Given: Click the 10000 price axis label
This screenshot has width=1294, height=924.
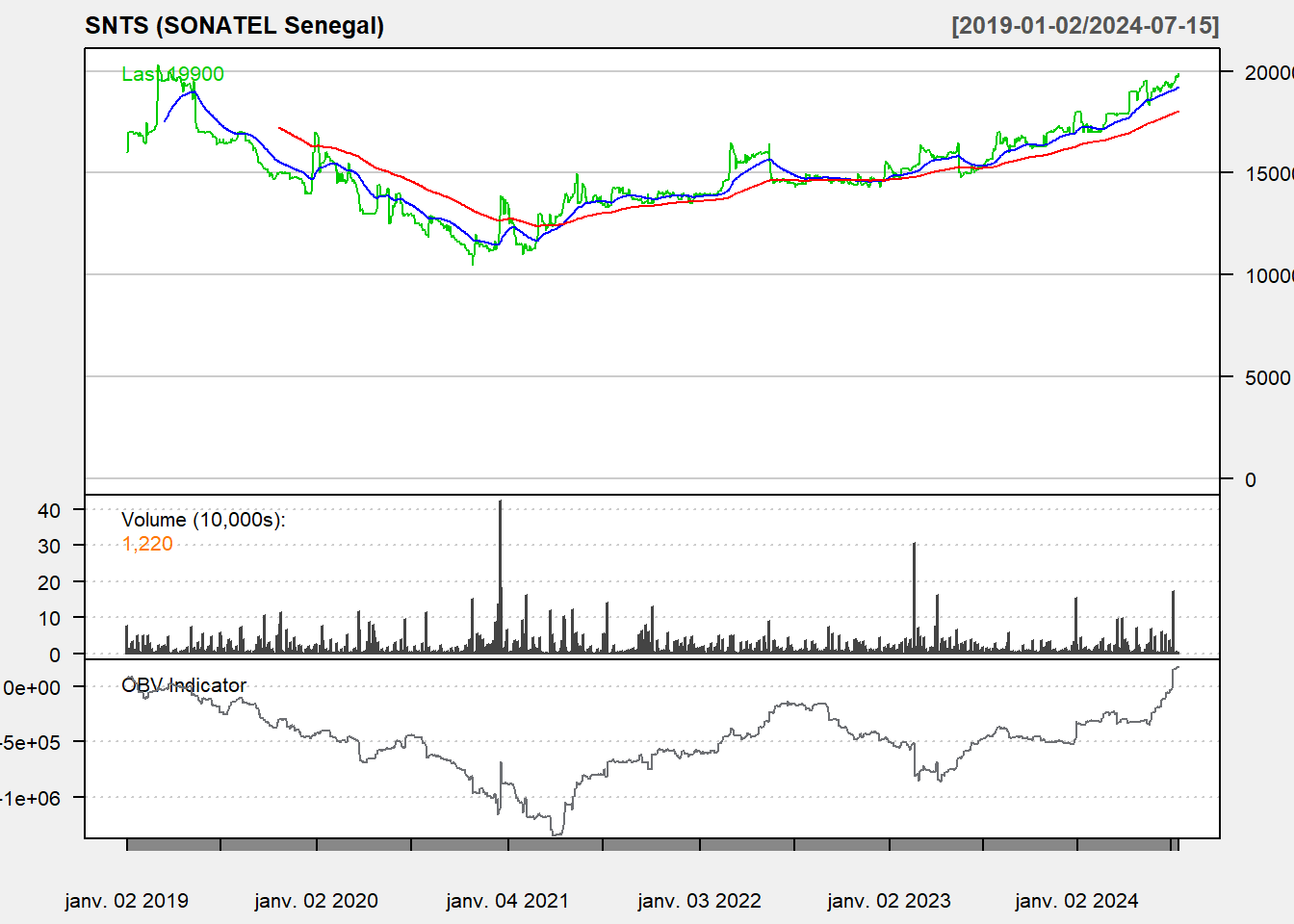Looking at the screenshot, I should coord(1268,276).
